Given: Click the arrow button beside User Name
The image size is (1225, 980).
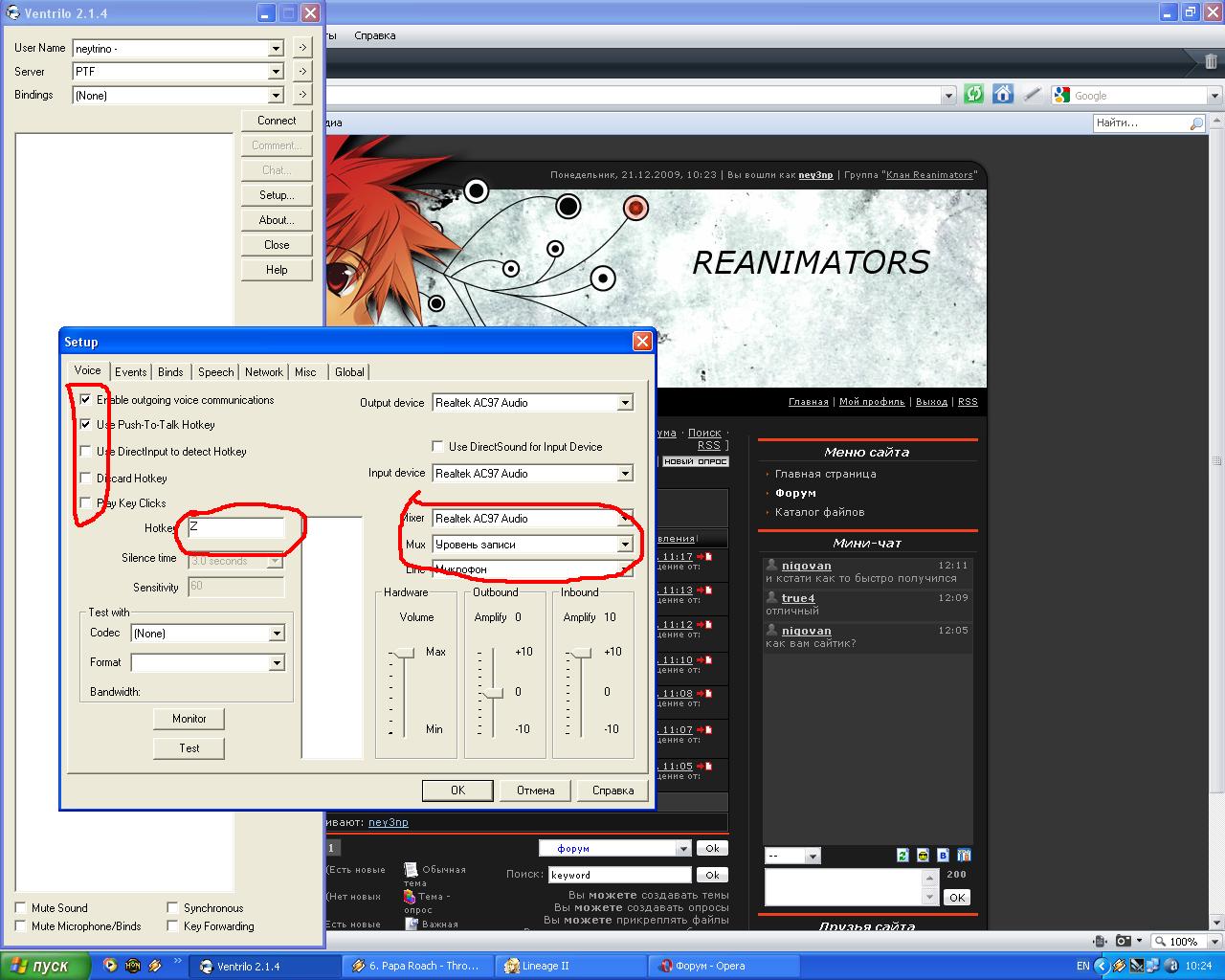Looking at the screenshot, I should pyautogui.click(x=301, y=47).
